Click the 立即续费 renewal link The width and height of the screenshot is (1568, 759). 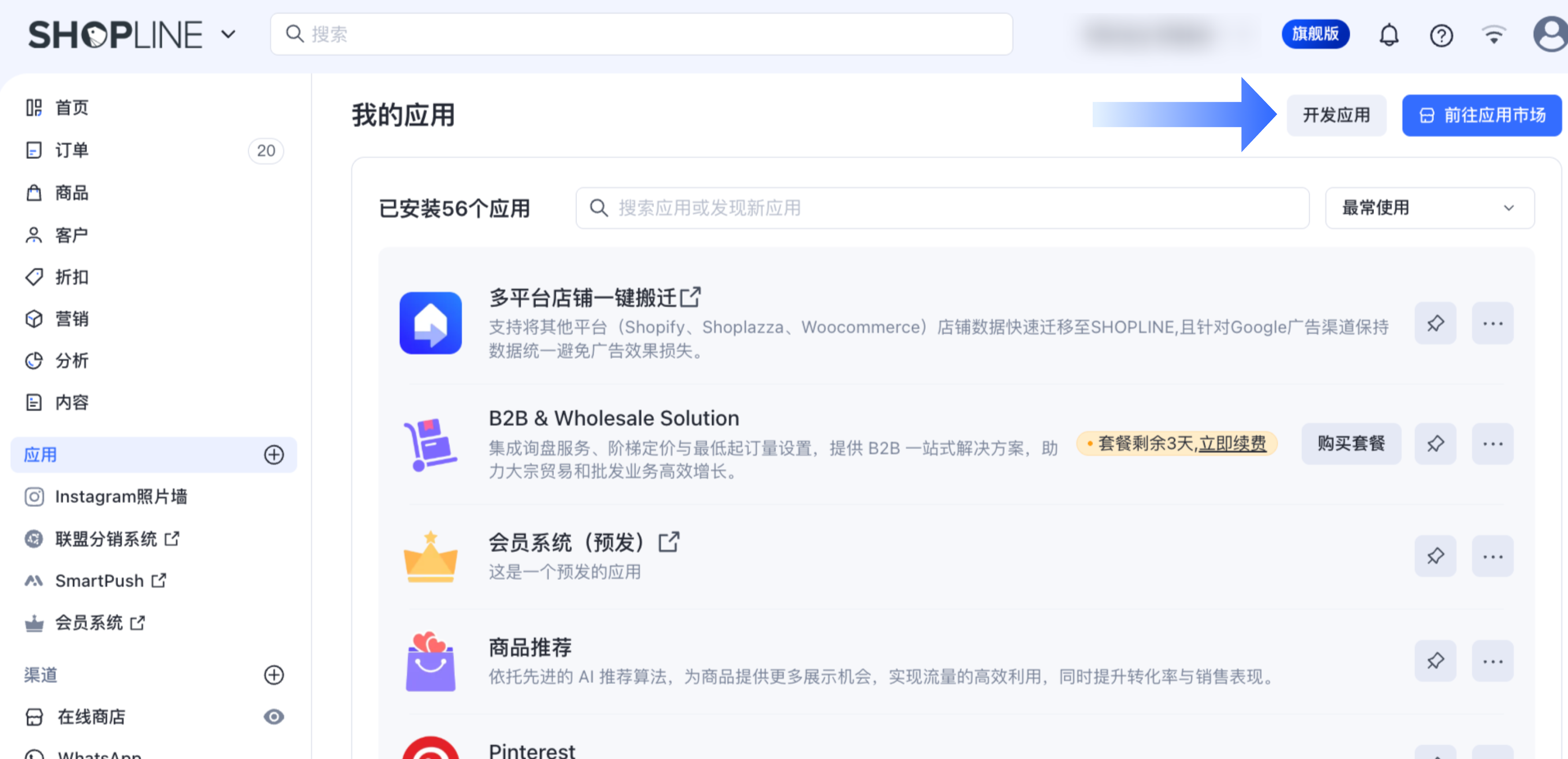point(1232,443)
